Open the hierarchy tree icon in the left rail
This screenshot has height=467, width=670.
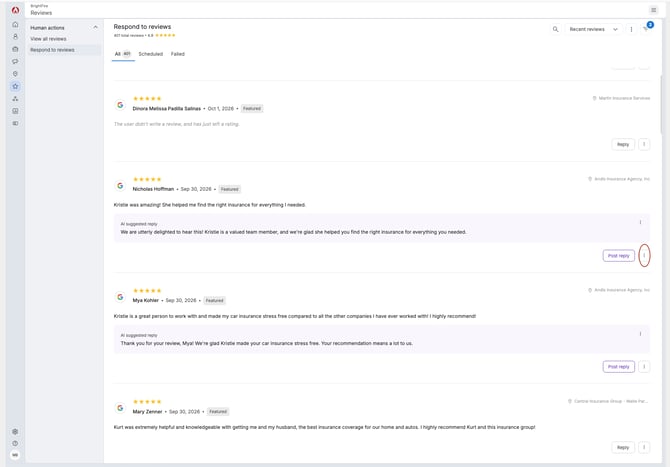coord(15,99)
